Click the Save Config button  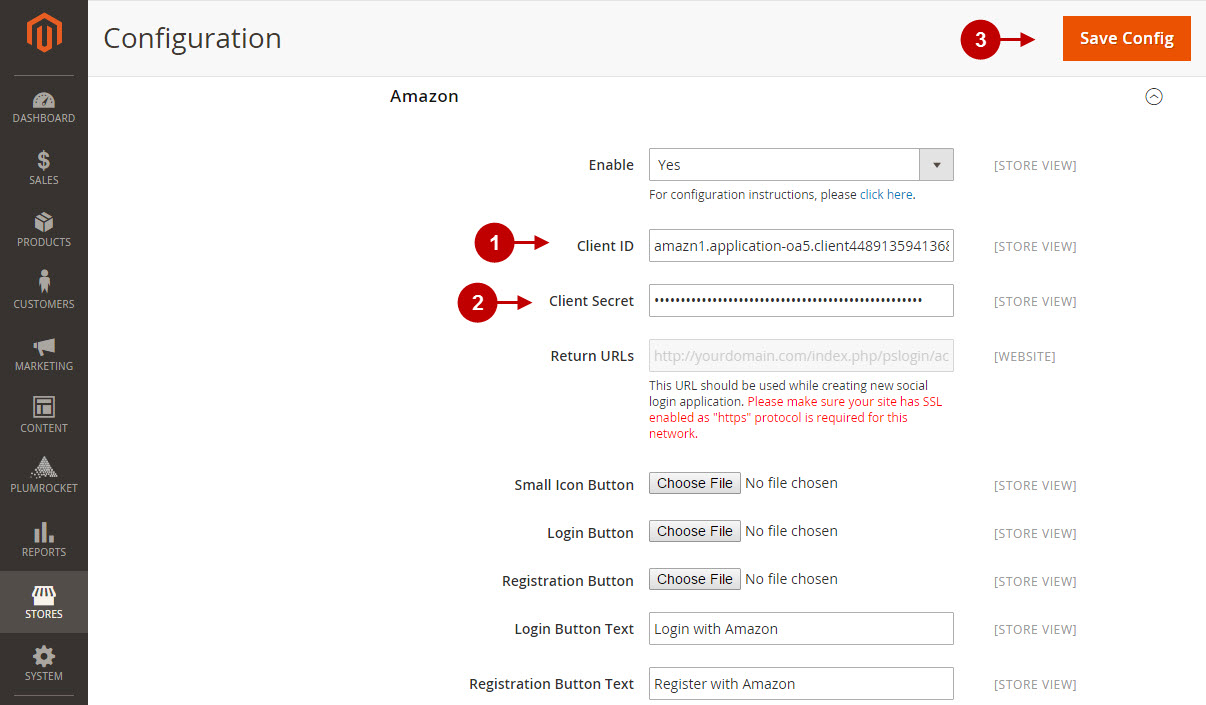click(1127, 38)
